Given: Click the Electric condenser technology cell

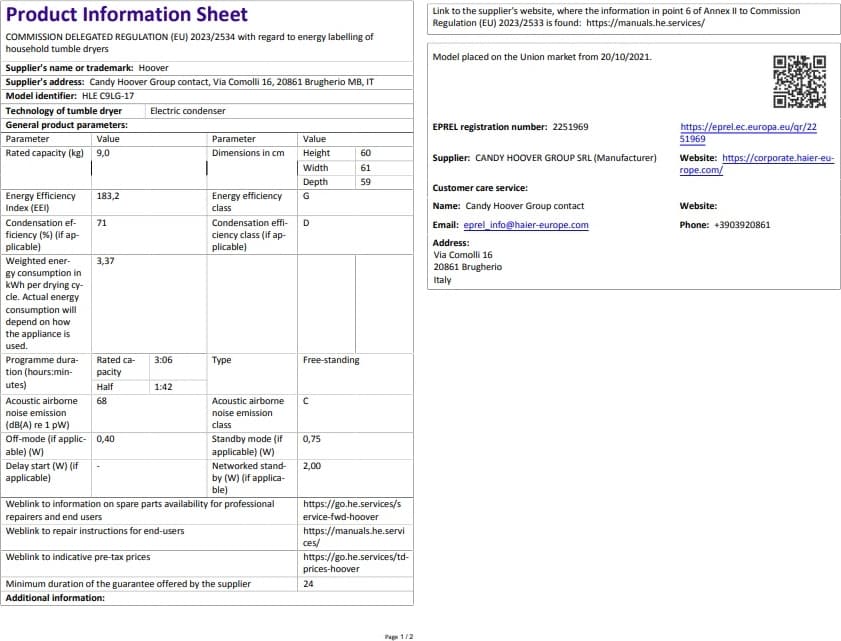Looking at the screenshot, I should tap(188, 111).
